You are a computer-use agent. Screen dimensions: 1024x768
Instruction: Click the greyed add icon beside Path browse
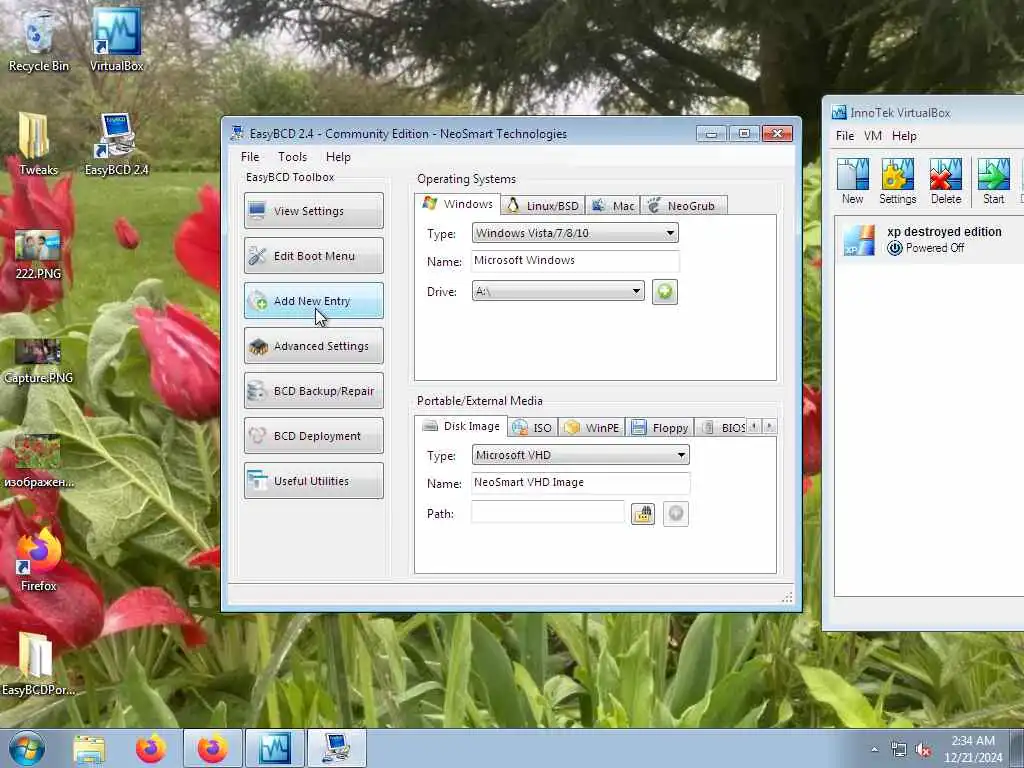[x=676, y=514]
